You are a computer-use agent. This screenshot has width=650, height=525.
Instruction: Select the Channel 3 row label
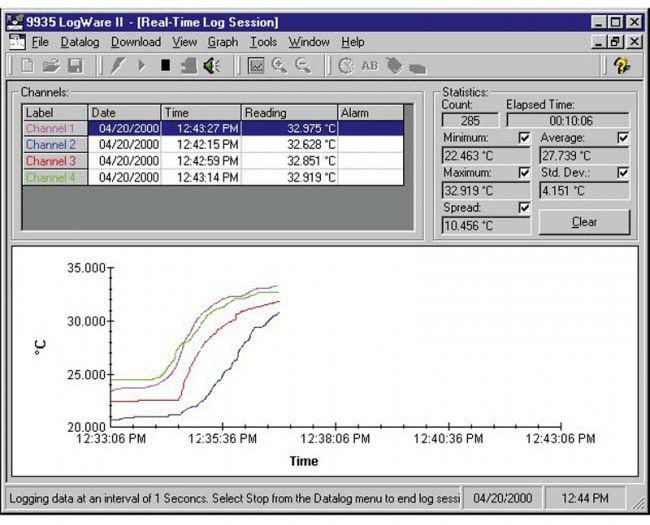point(55,161)
